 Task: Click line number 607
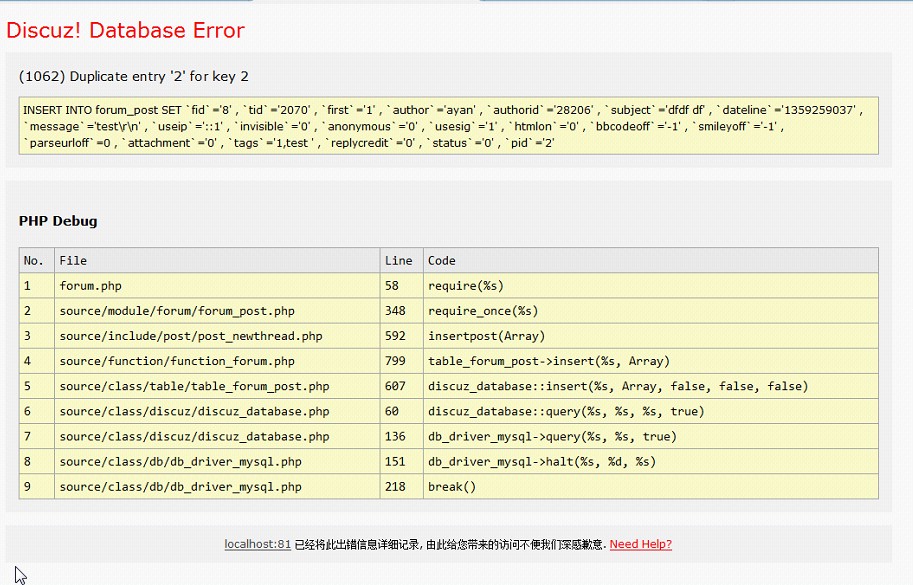click(x=402, y=386)
